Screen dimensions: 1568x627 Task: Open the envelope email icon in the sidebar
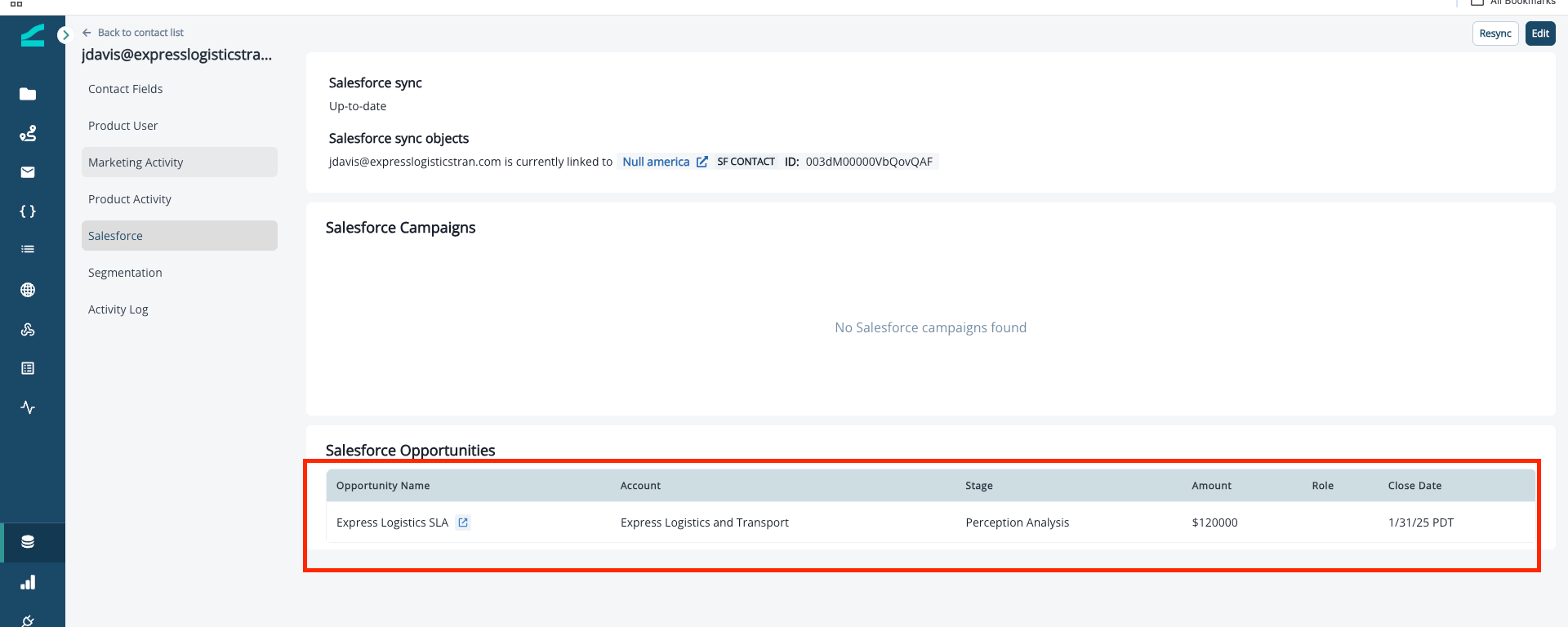[x=28, y=172]
